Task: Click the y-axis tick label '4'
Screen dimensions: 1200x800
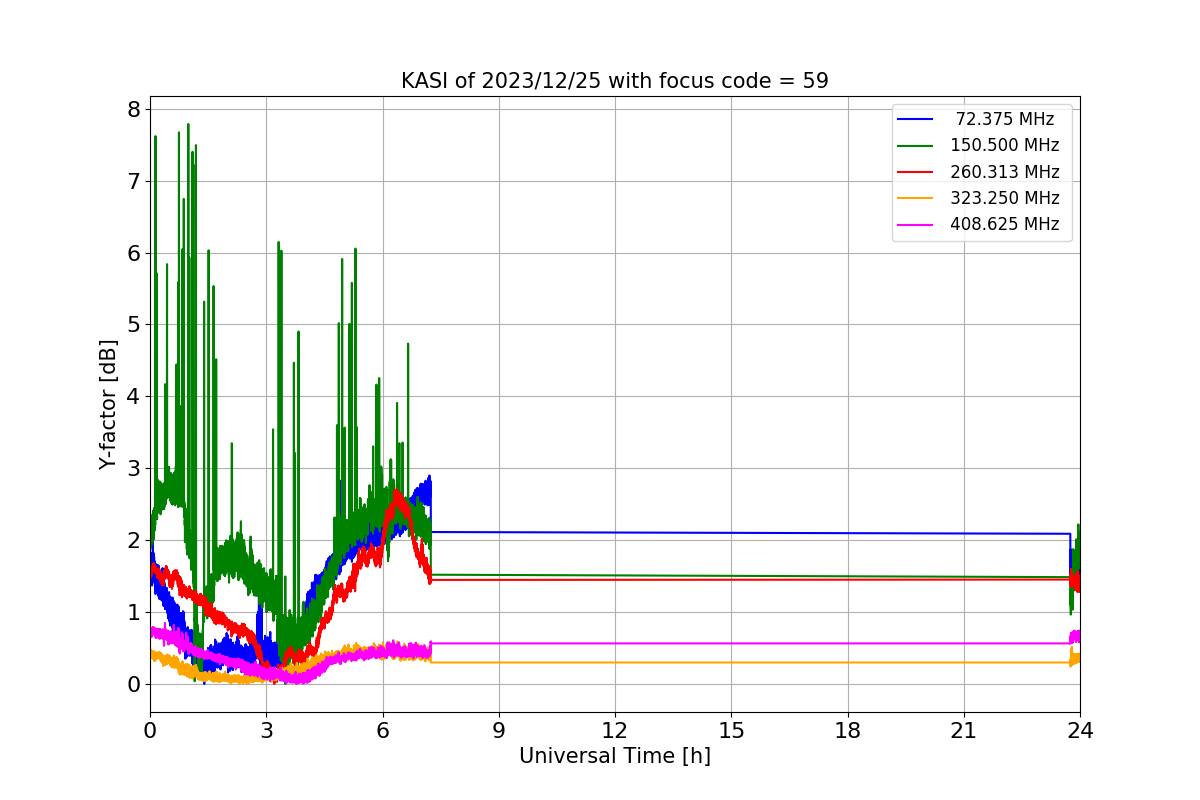Action: coord(133,397)
